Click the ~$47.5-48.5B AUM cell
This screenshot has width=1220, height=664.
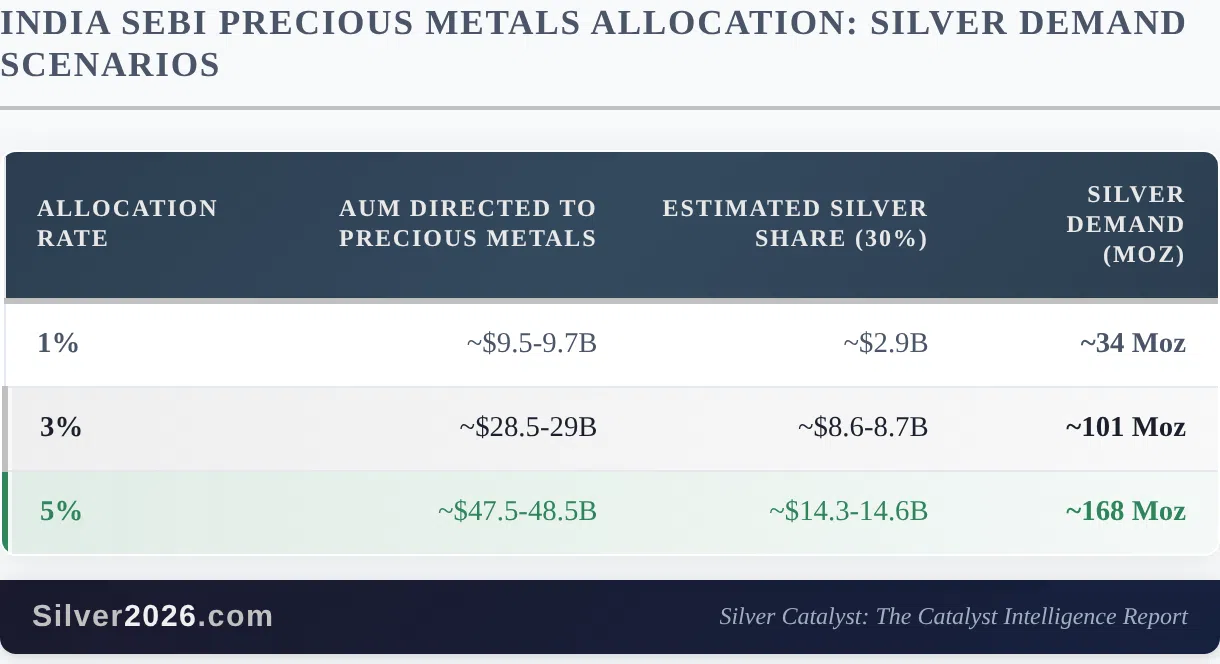pyautogui.click(x=517, y=512)
